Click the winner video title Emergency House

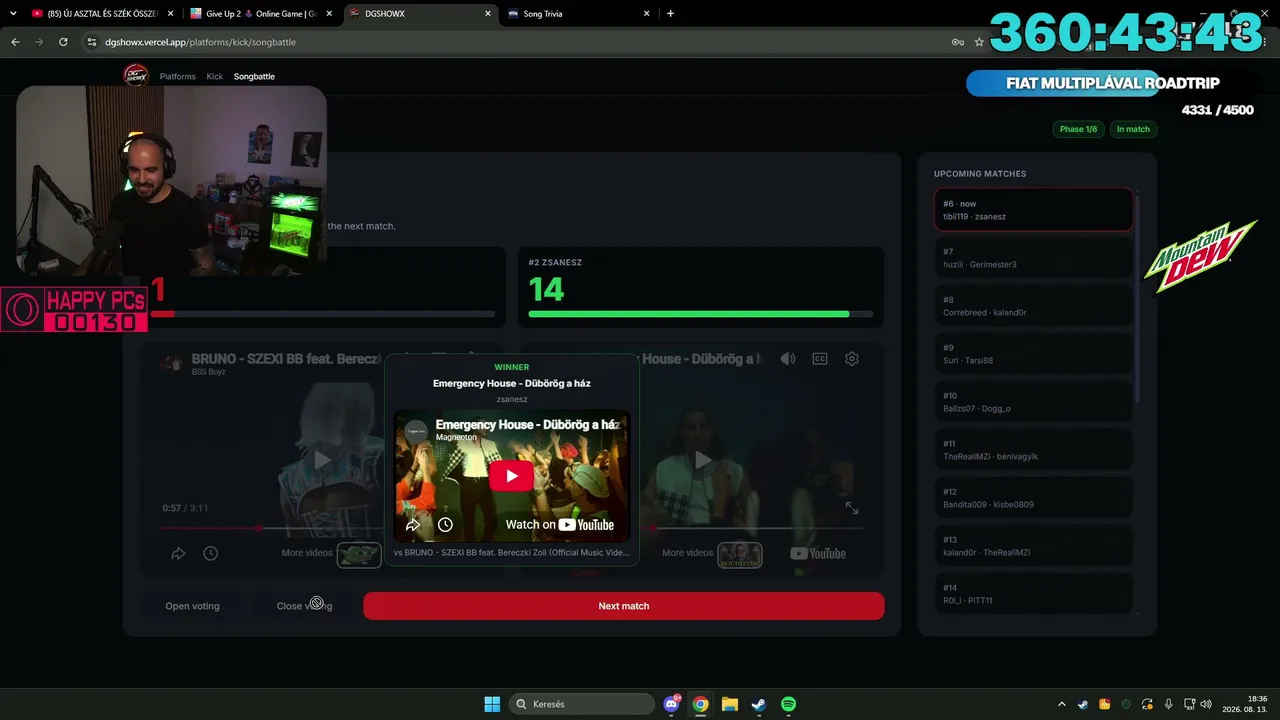(528, 424)
